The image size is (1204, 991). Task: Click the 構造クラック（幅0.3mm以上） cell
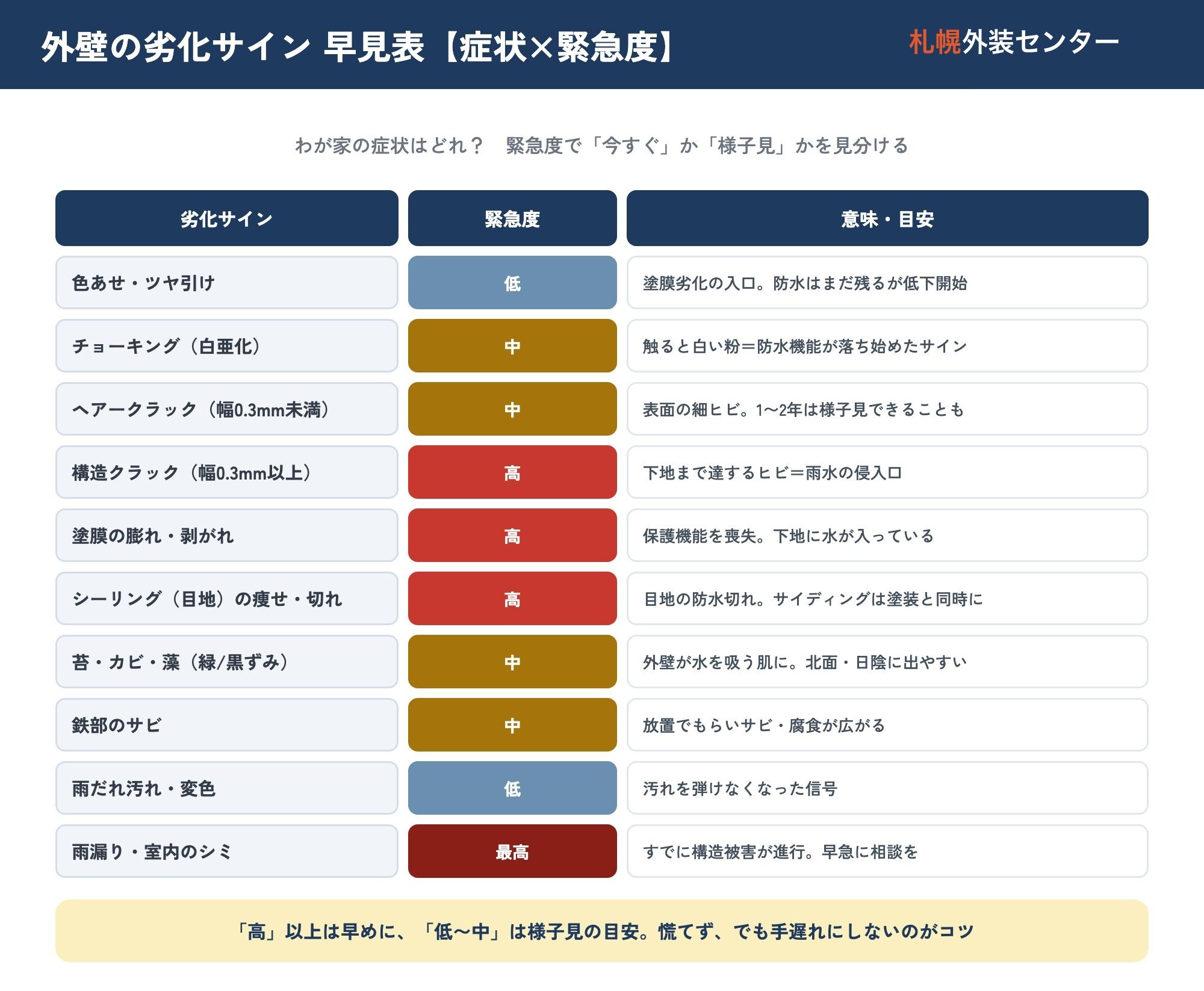click(227, 472)
